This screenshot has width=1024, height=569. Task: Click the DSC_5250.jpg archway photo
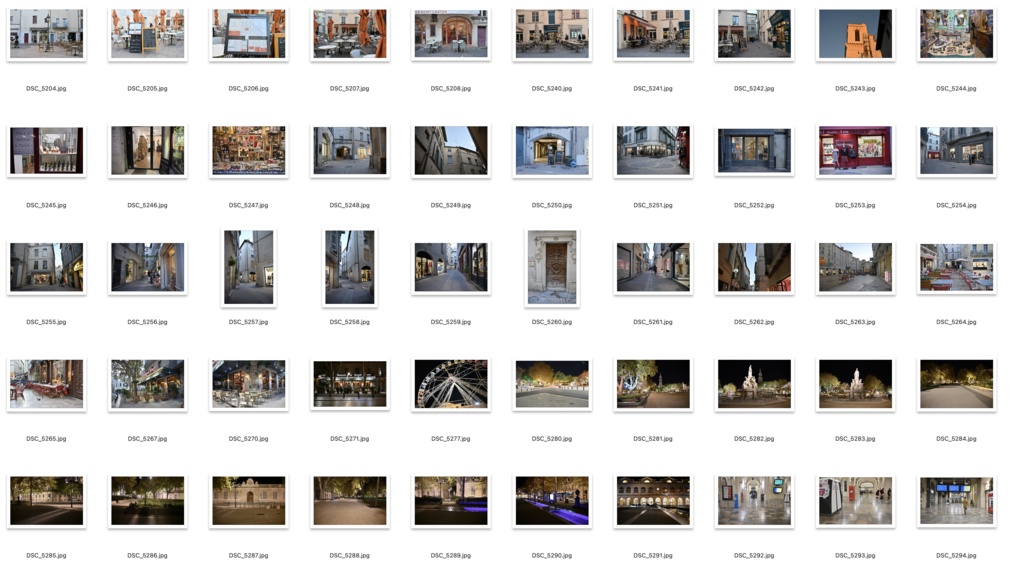[x=552, y=151]
